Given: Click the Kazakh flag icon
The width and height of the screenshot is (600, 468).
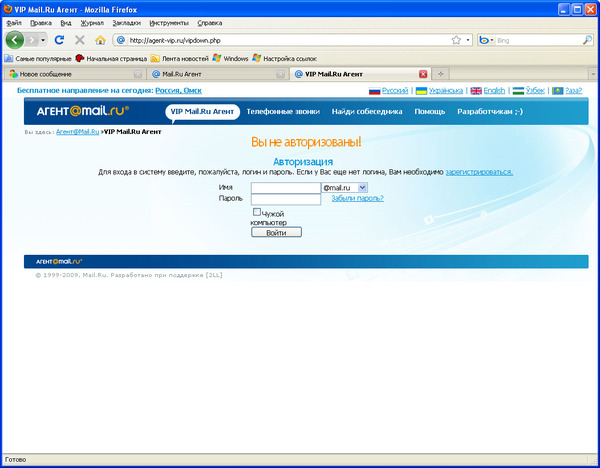Looking at the screenshot, I should point(558,91).
